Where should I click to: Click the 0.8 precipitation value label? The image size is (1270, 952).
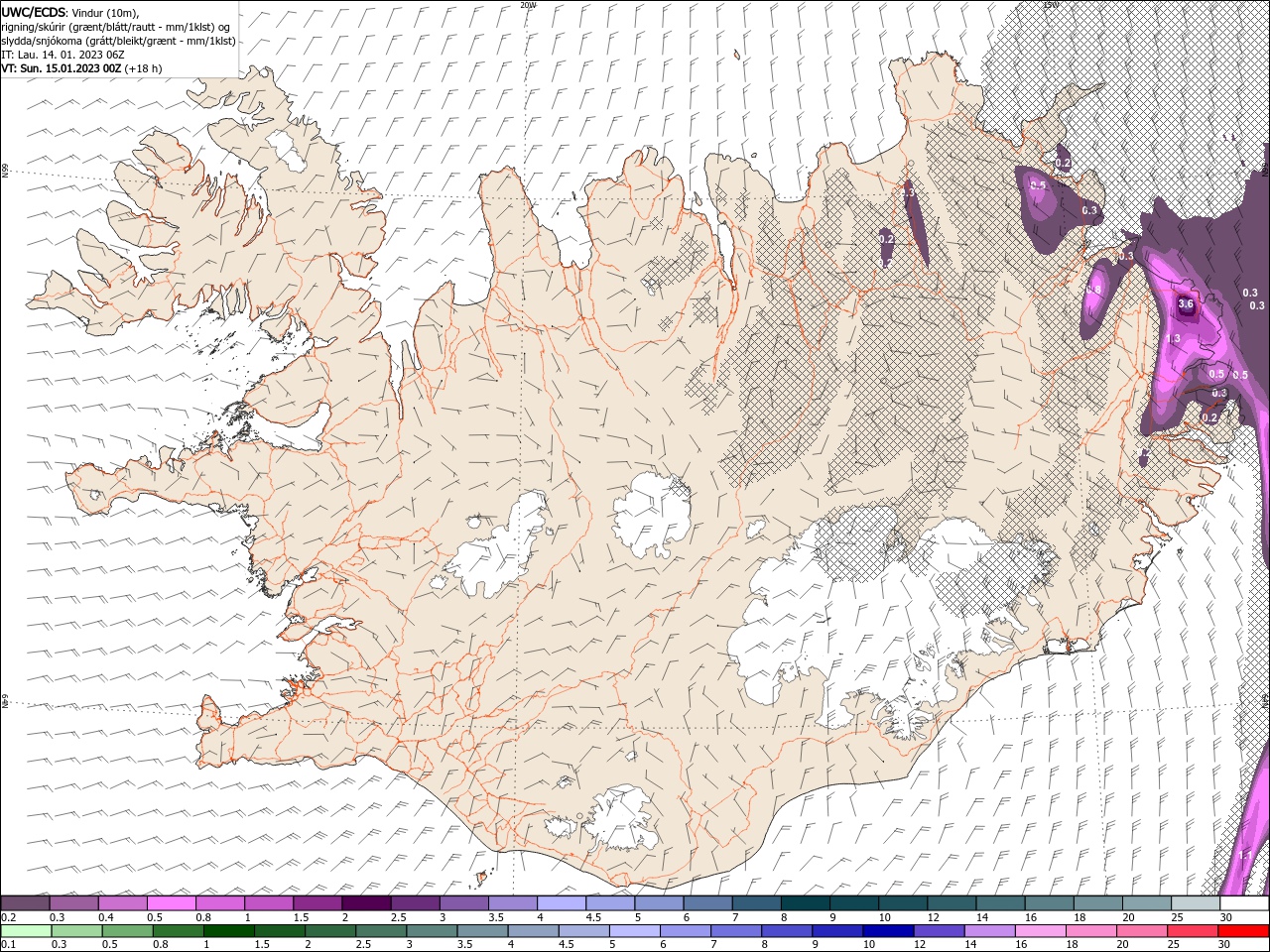[x=1094, y=289]
